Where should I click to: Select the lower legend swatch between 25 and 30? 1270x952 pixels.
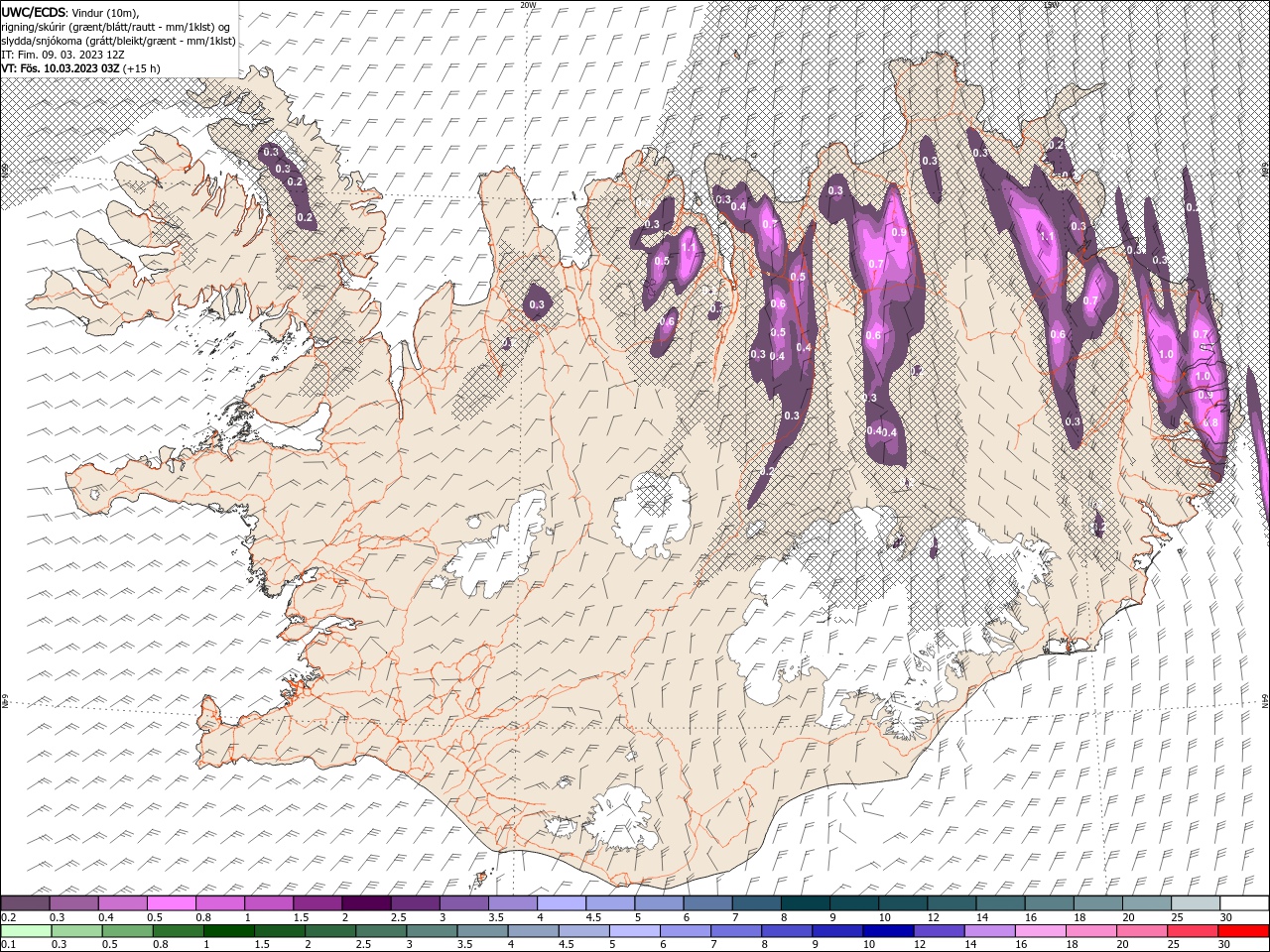click(1192, 931)
